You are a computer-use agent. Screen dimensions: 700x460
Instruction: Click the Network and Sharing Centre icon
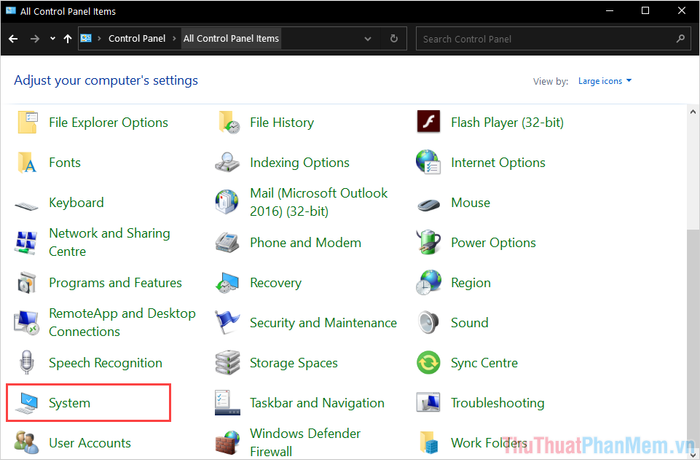[26, 243]
